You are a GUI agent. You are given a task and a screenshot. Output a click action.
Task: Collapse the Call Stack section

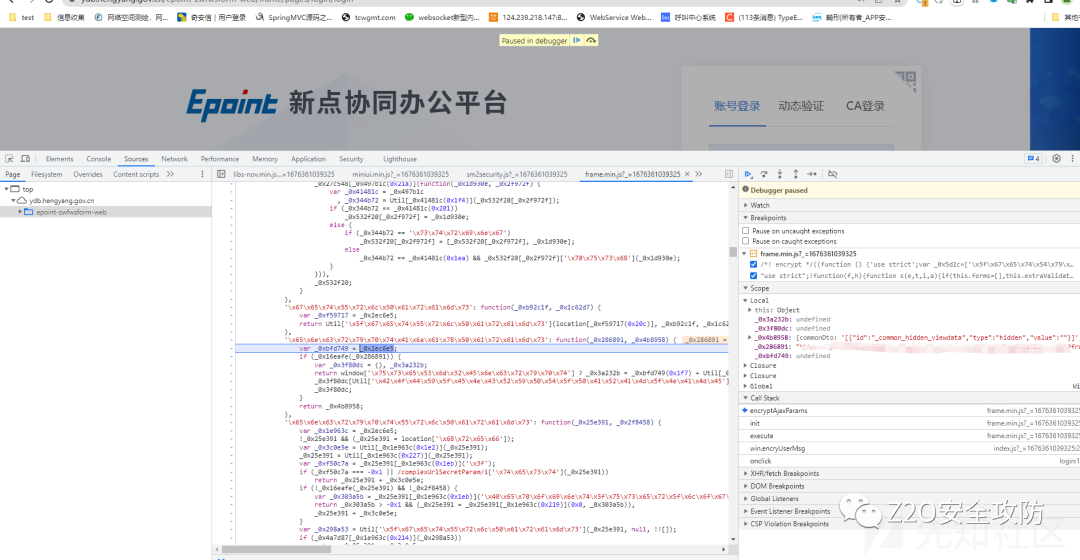(765, 397)
